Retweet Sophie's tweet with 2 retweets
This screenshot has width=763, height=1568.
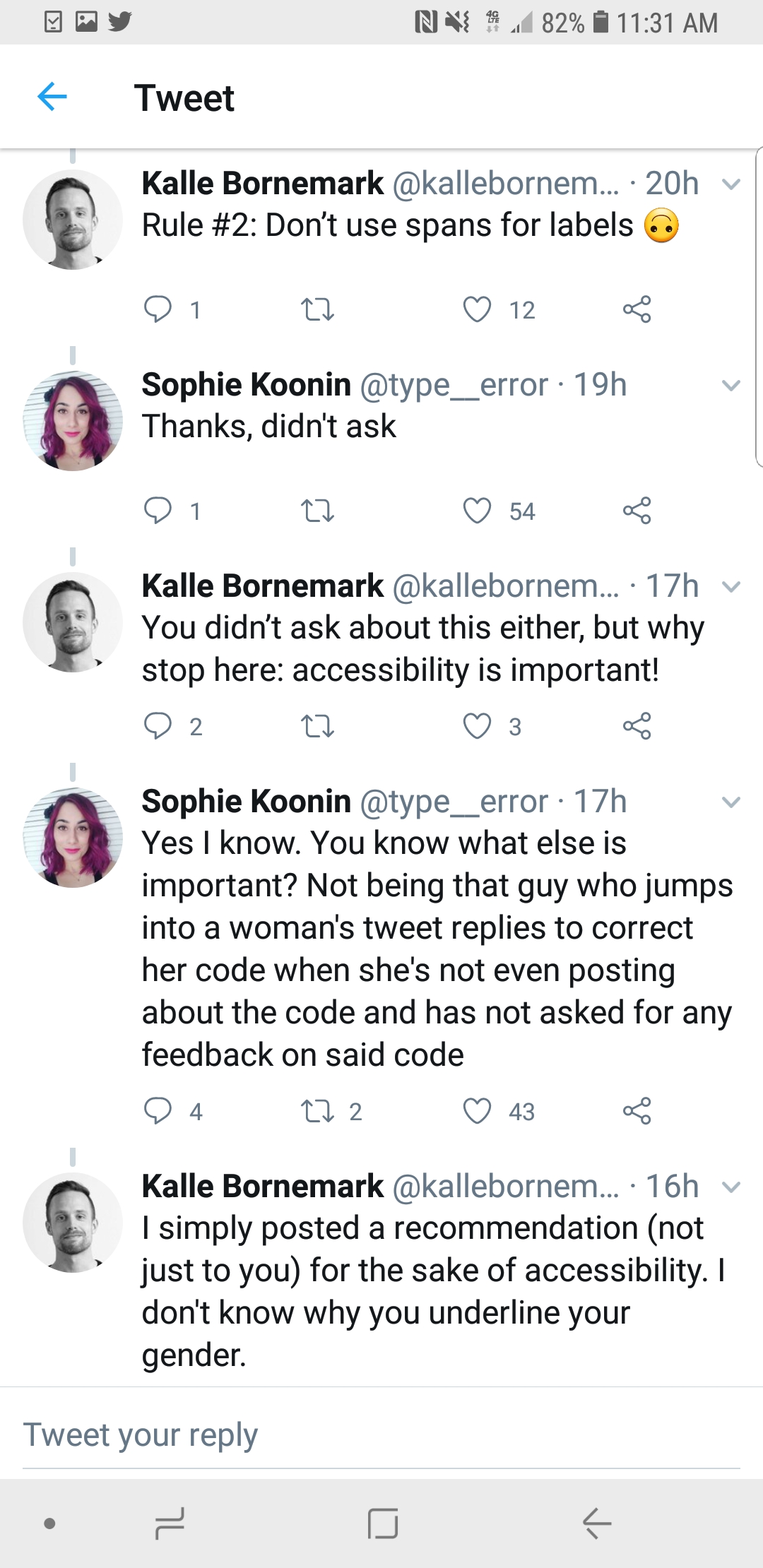[x=317, y=1110]
